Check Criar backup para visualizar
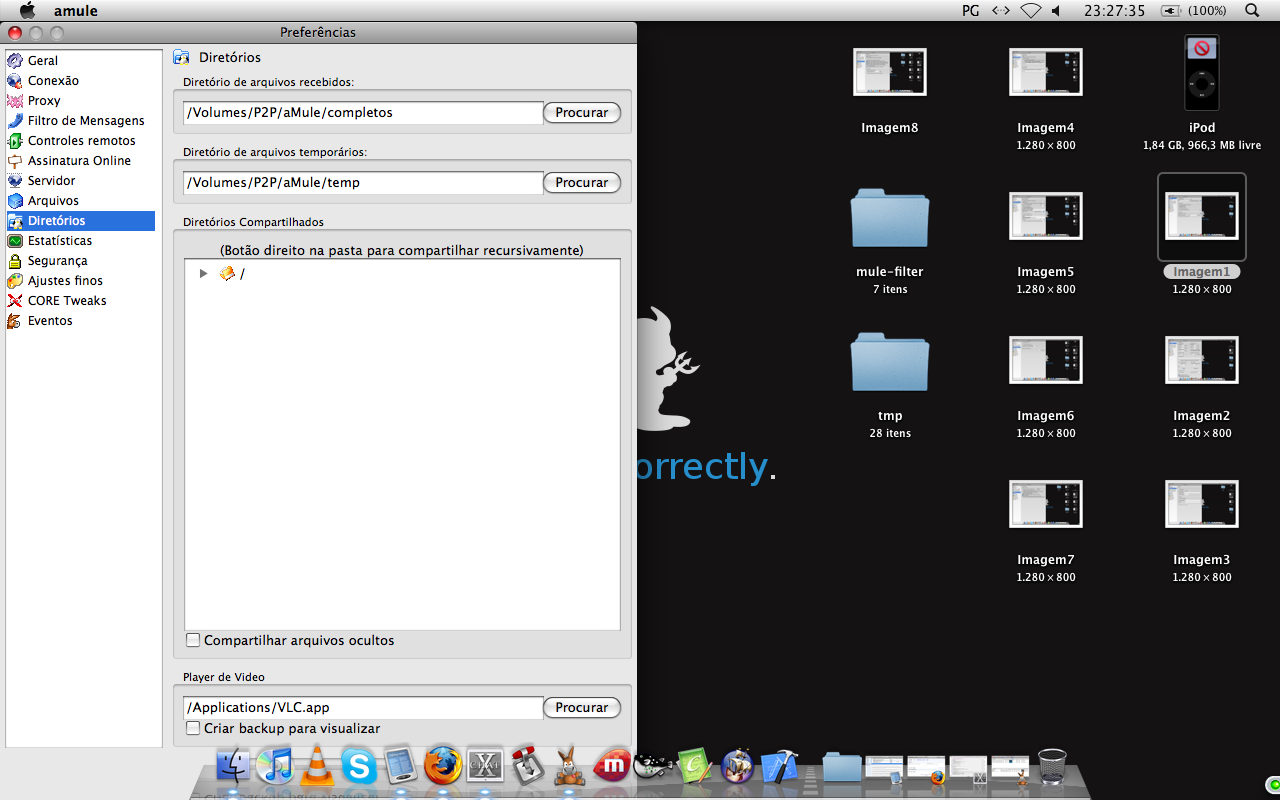Viewport: 1280px width, 800px height. tap(194, 729)
